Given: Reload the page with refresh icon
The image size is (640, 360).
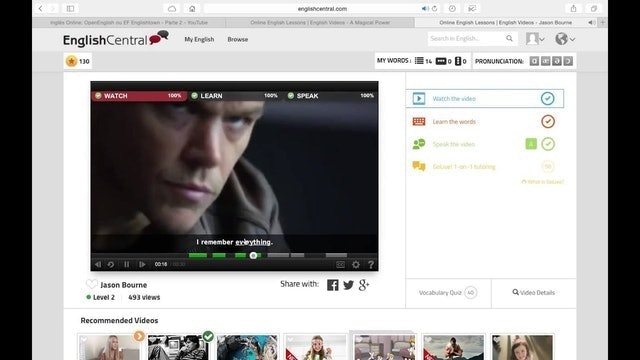Looking at the screenshot, I should pyautogui.click(x=434, y=9).
